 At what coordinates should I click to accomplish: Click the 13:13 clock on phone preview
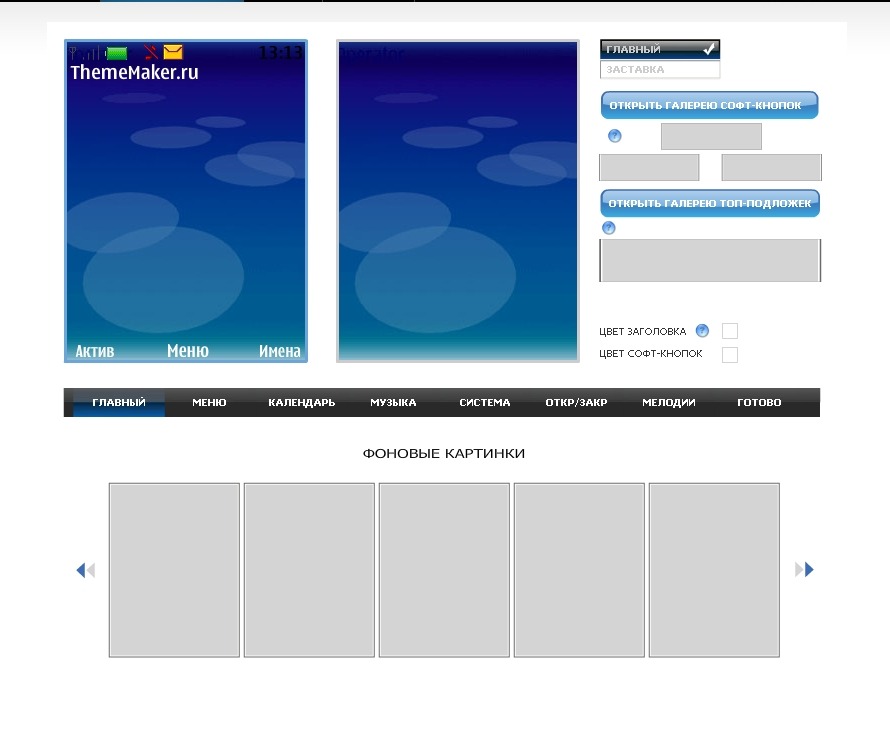(x=281, y=53)
